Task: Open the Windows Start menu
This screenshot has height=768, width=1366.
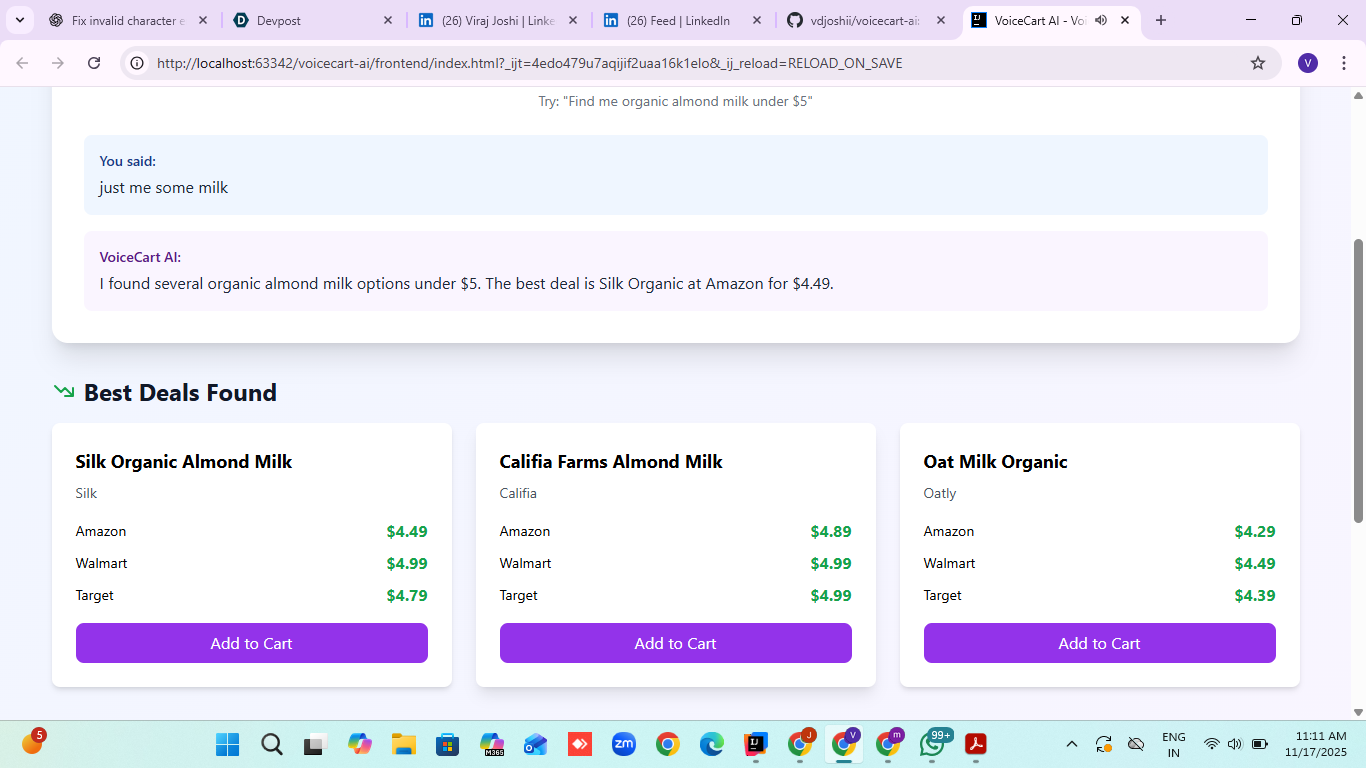Action: [x=228, y=744]
